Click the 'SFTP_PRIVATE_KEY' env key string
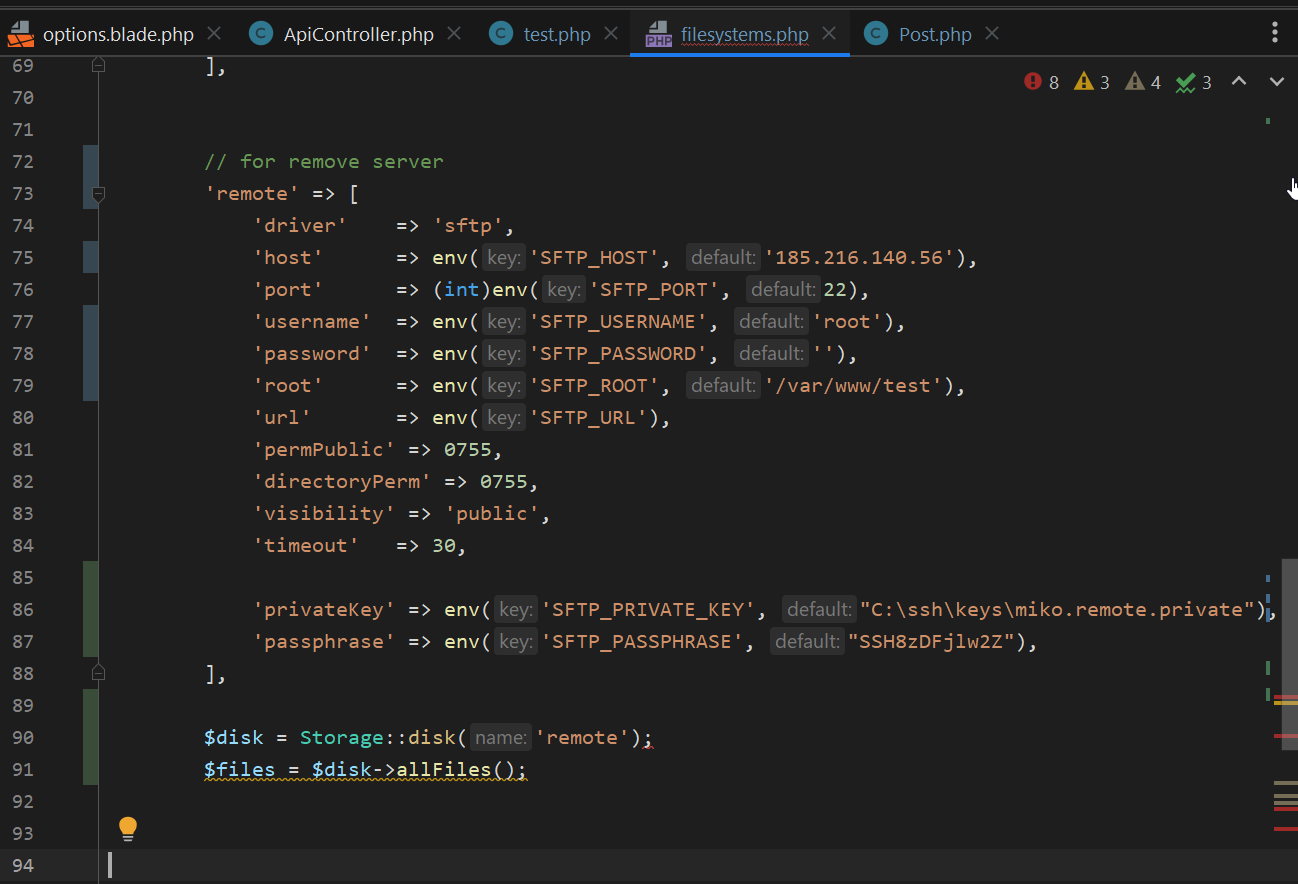The image size is (1298, 884). coord(648,609)
